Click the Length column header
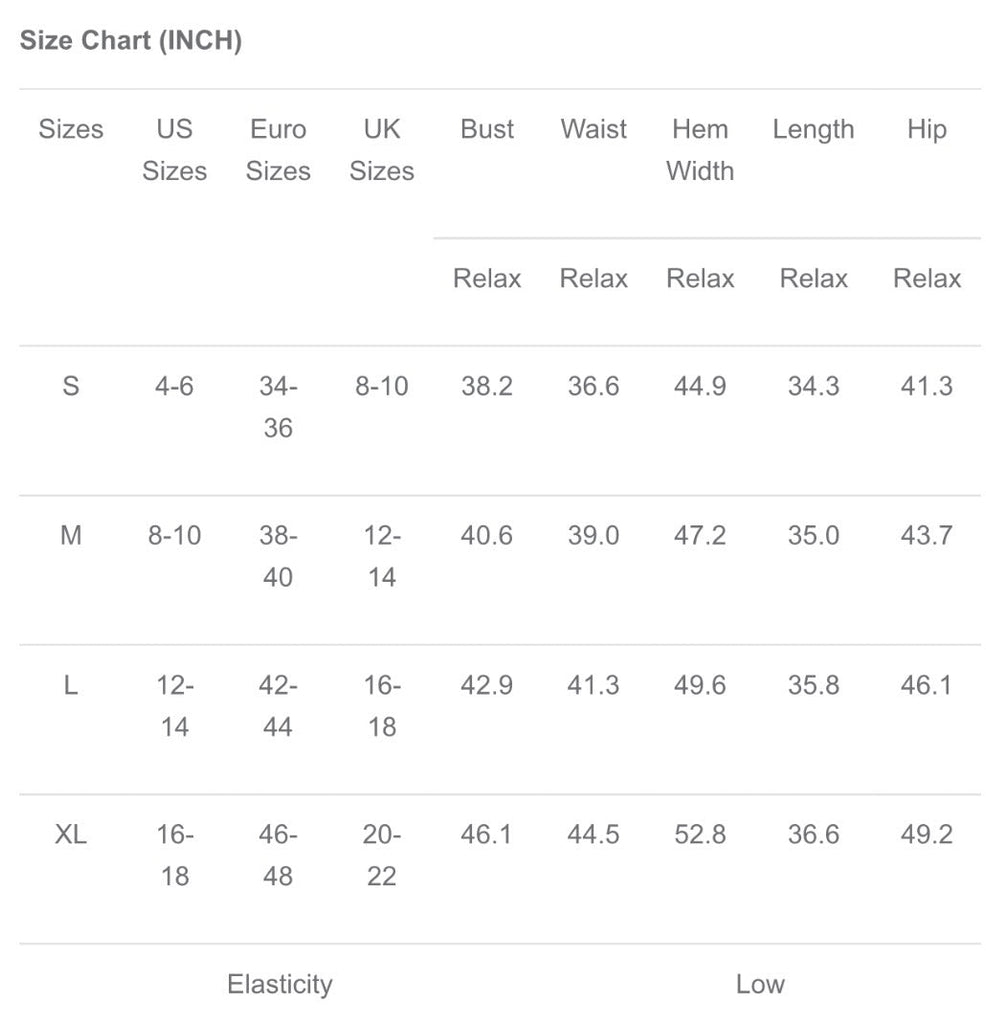986x1024 pixels. (x=813, y=129)
